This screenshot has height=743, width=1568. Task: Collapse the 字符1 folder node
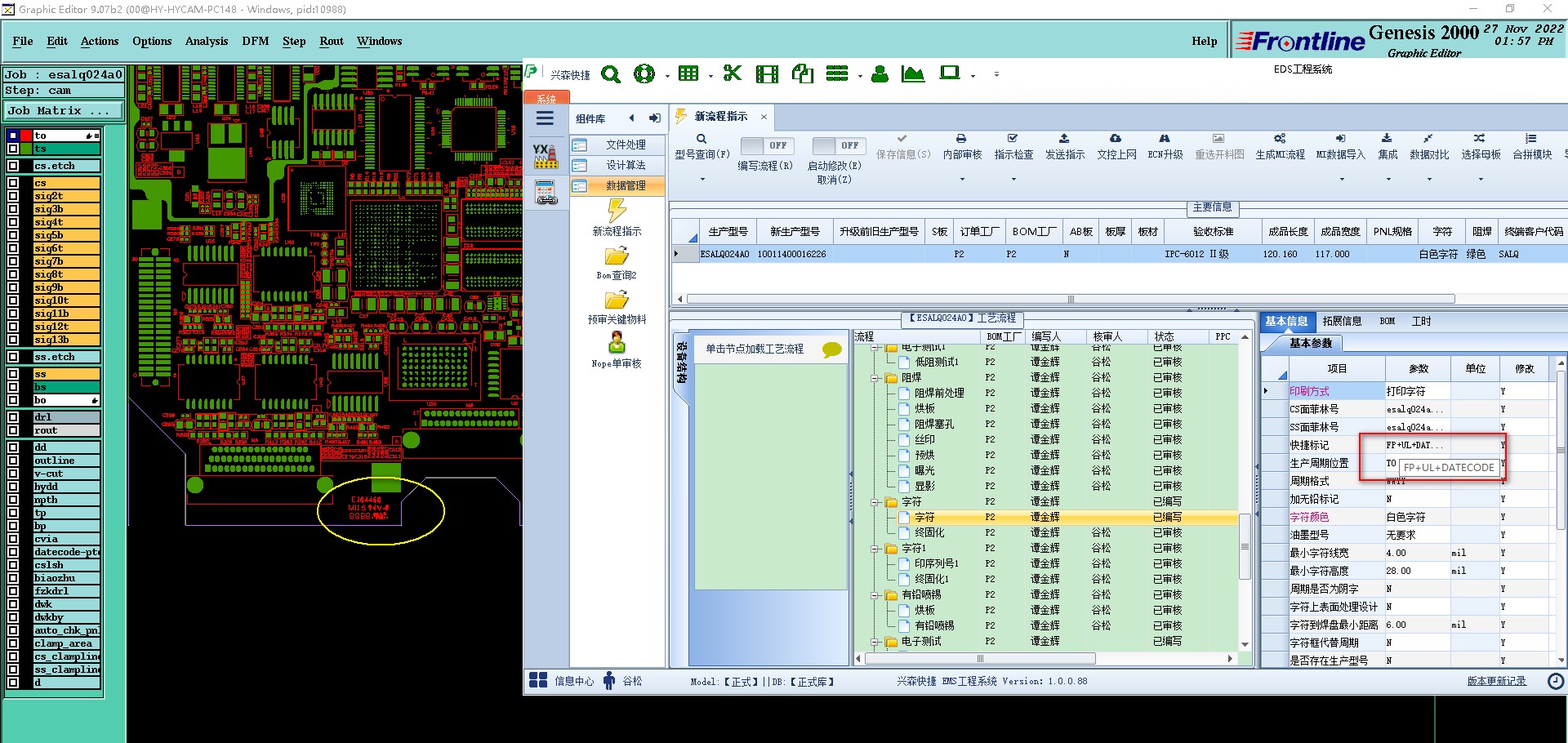875,549
